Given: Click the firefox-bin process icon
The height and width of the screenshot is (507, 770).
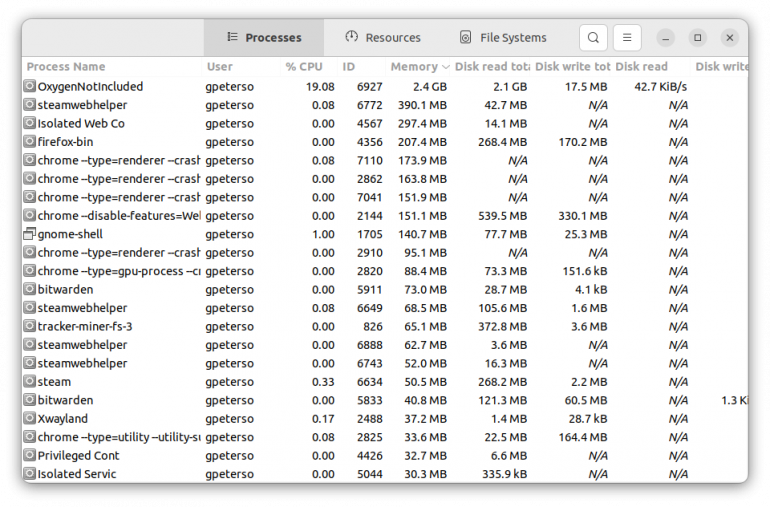Looking at the screenshot, I should click(30, 142).
